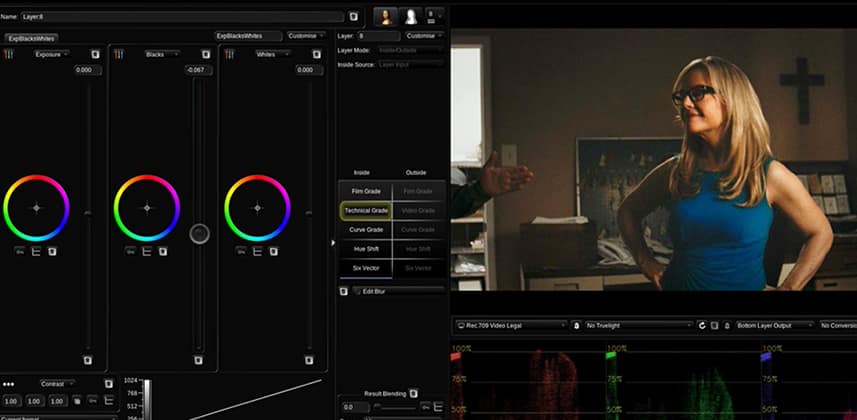Image resolution: width=857 pixels, height=420 pixels.
Task: Set keyframe icon under Exposure color wheel
Action: 20,252
